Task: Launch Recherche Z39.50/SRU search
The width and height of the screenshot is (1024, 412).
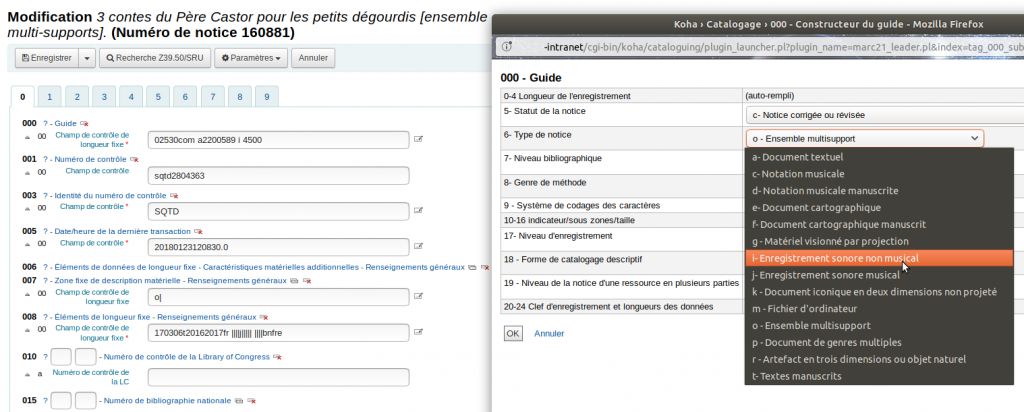Action: 155,58
